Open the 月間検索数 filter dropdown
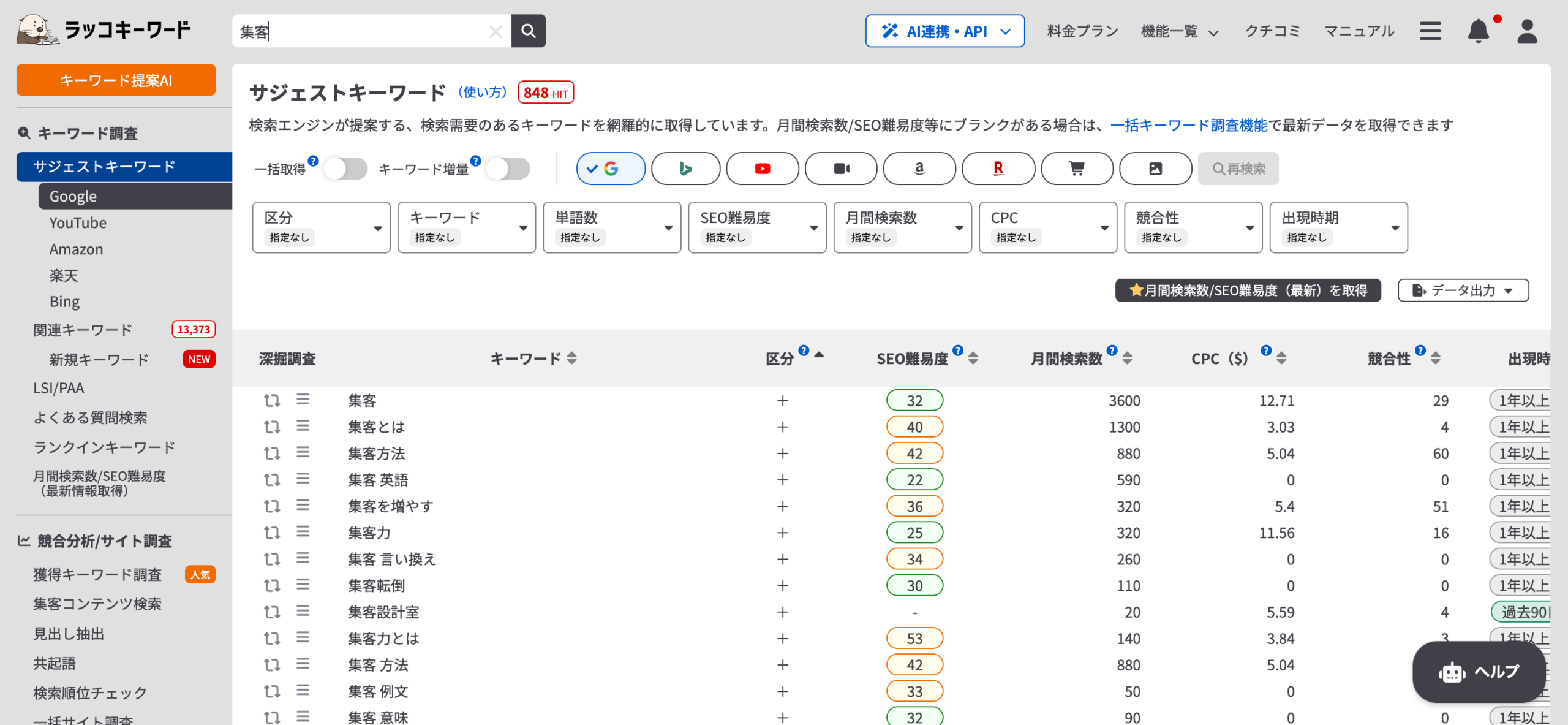The height and width of the screenshot is (725, 1568). point(903,227)
